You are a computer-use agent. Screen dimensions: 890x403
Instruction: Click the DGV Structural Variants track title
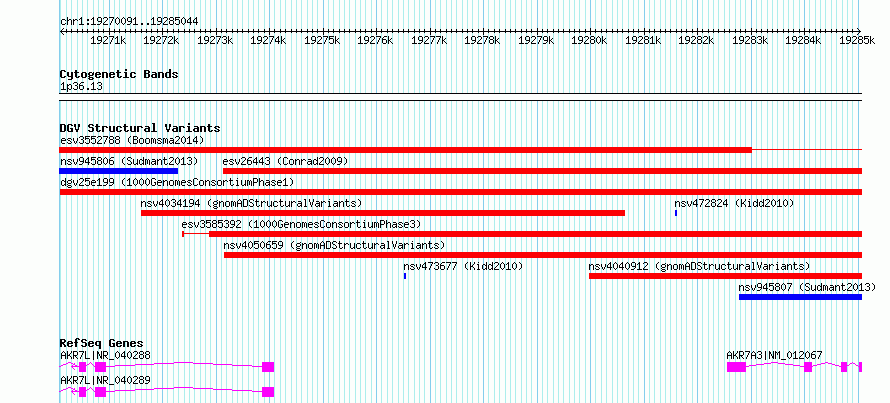[x=140, y=128]
